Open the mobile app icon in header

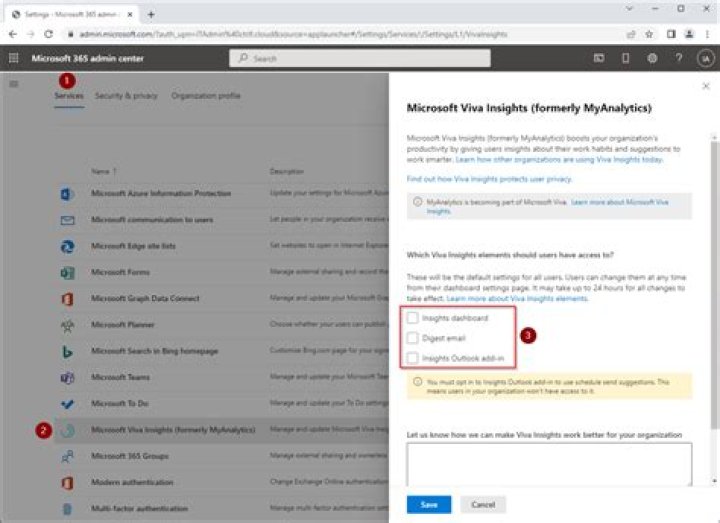pos(625,58)
